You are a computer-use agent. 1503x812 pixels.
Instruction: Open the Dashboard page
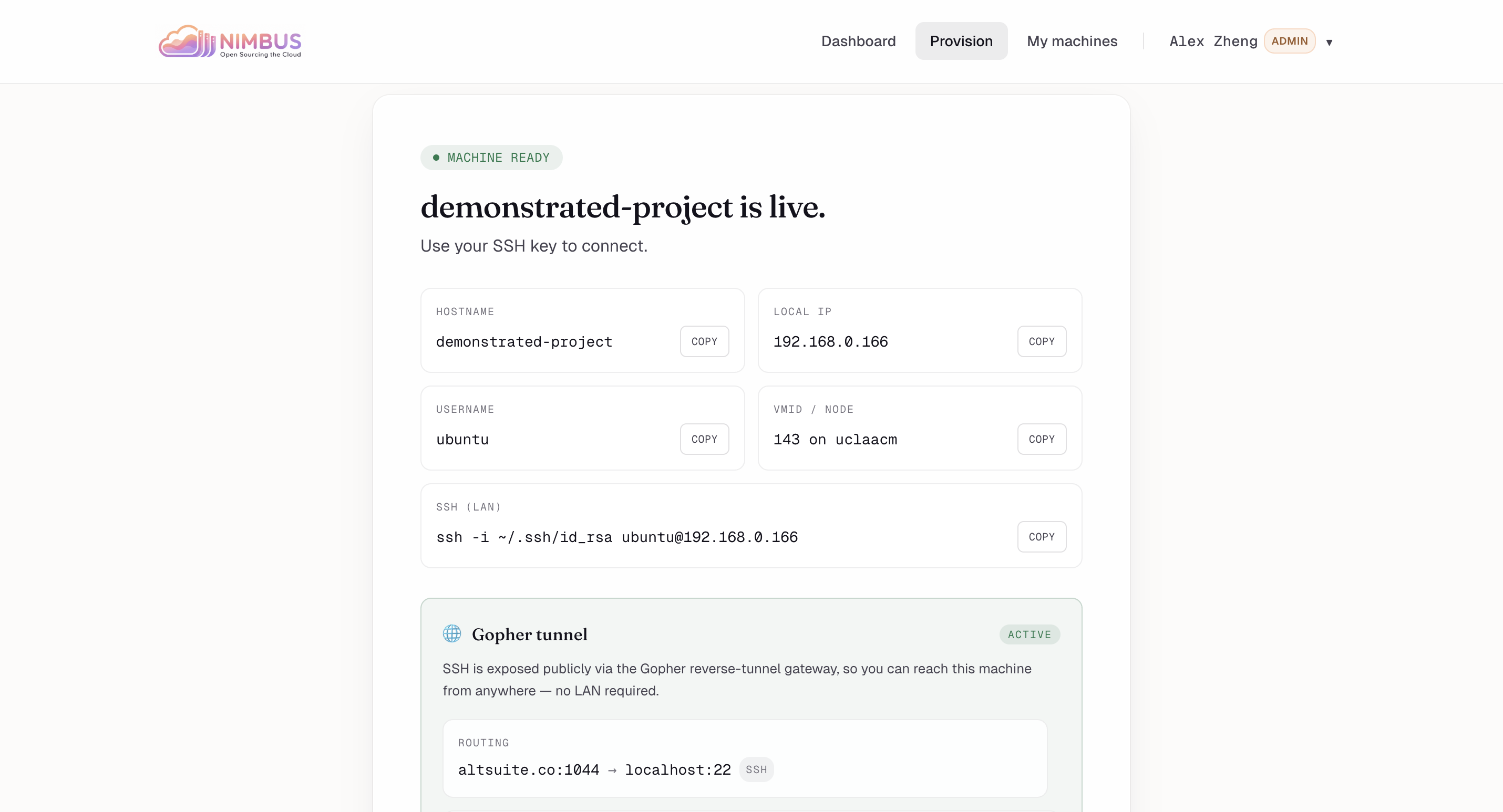858,41
